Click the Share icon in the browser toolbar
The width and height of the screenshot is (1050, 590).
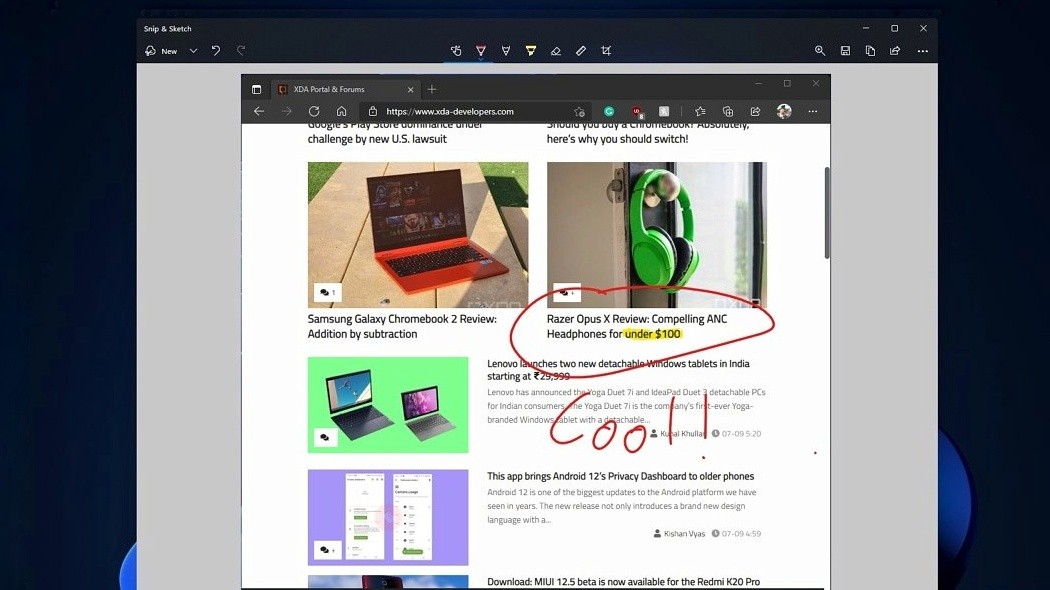(x=755, y=111)
